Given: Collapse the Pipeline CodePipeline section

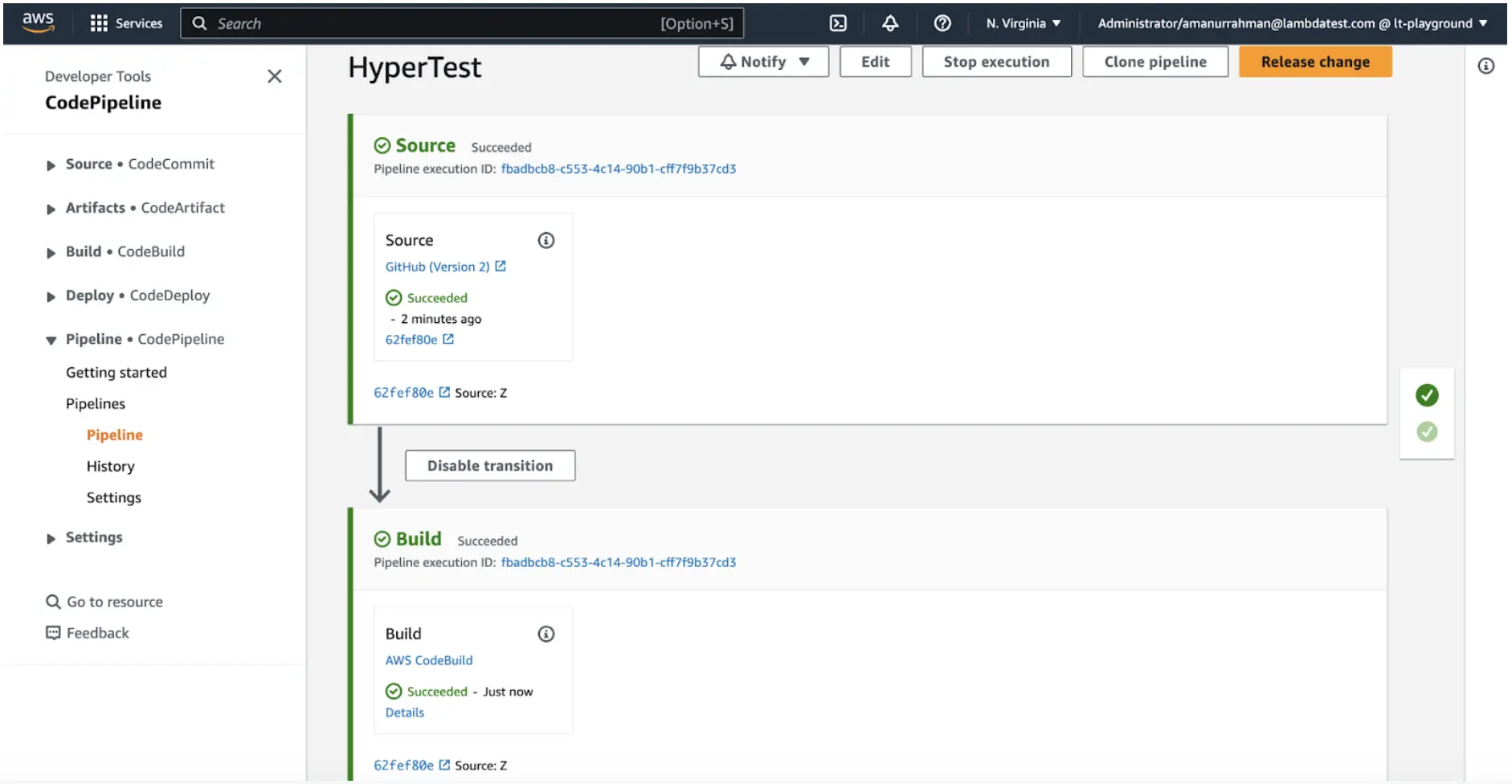Looking at the screenshot, I should pos(51,340).
